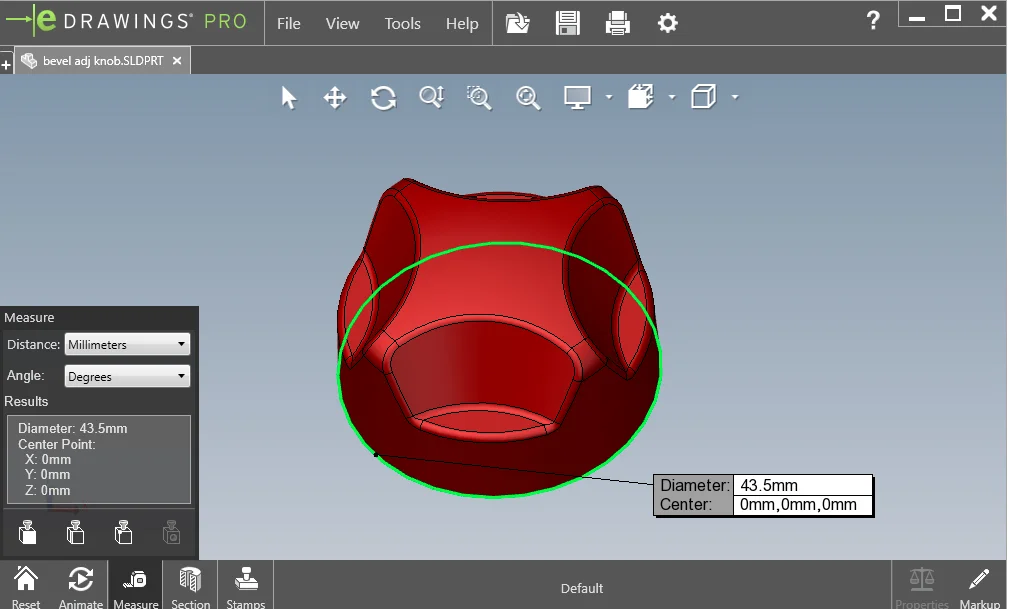Click the Markup tool in the corner
The image size is (1009, 609).
click(x=979, y=585)
